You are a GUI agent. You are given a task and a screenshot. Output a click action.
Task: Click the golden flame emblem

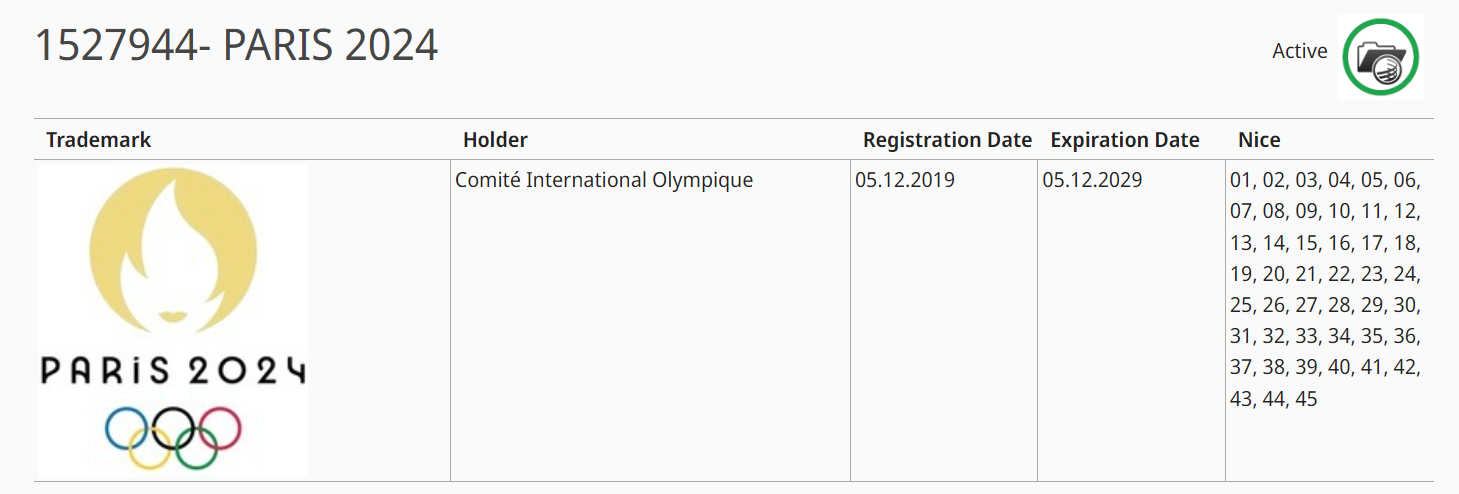173,250
